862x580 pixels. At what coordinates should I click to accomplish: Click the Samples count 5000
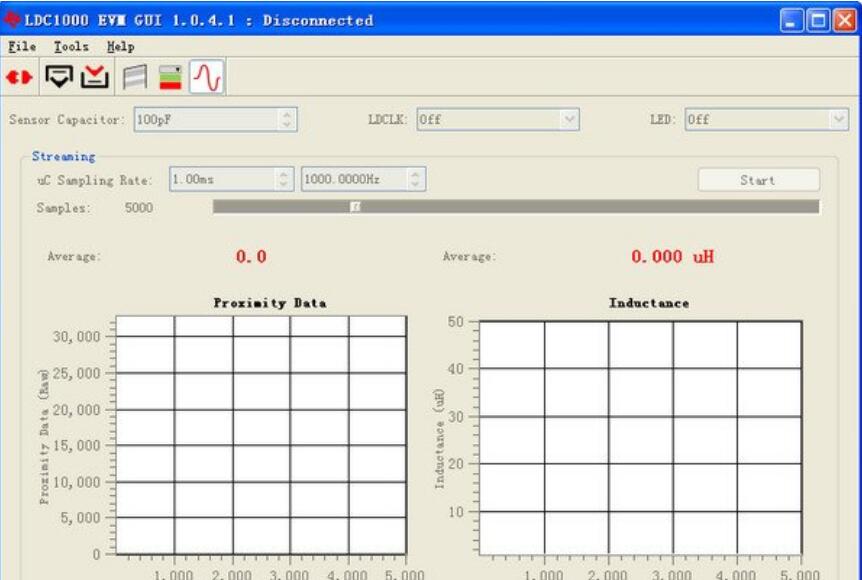(x=139, y=208)
